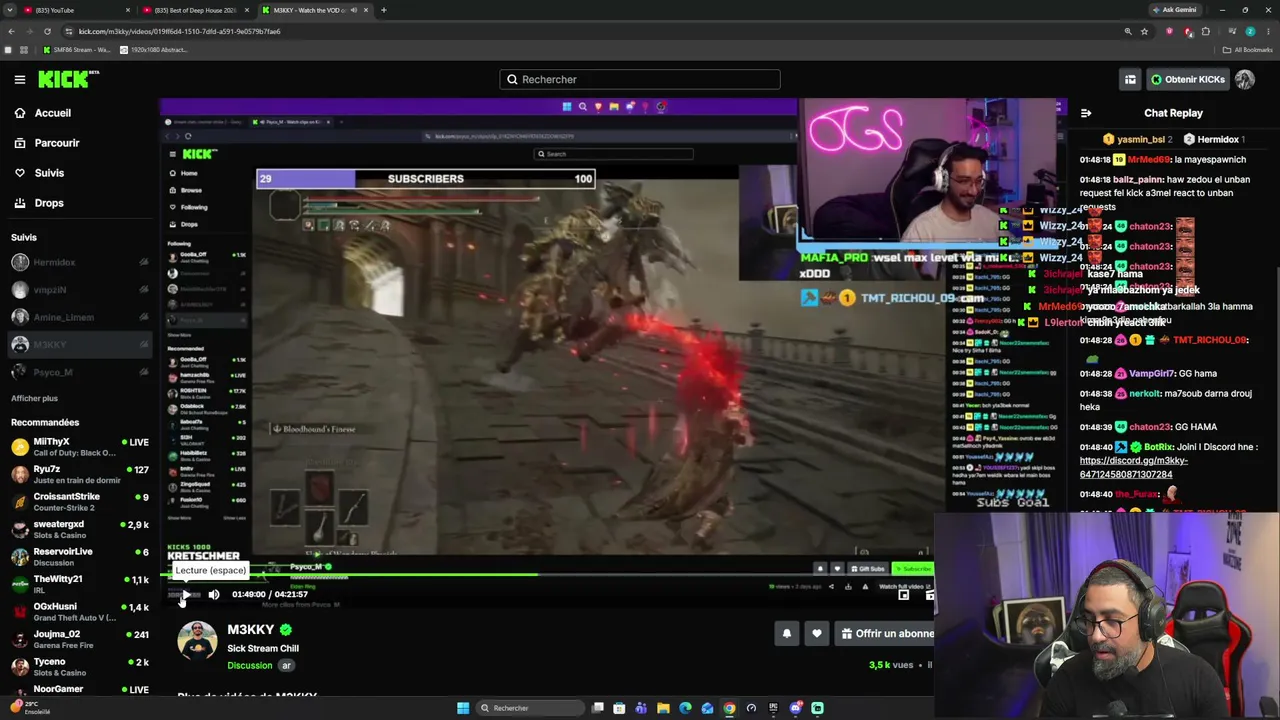This screenshot has width=1280, height=720.
Task: Open the Discord invite link in chat
Action: 1133,467
